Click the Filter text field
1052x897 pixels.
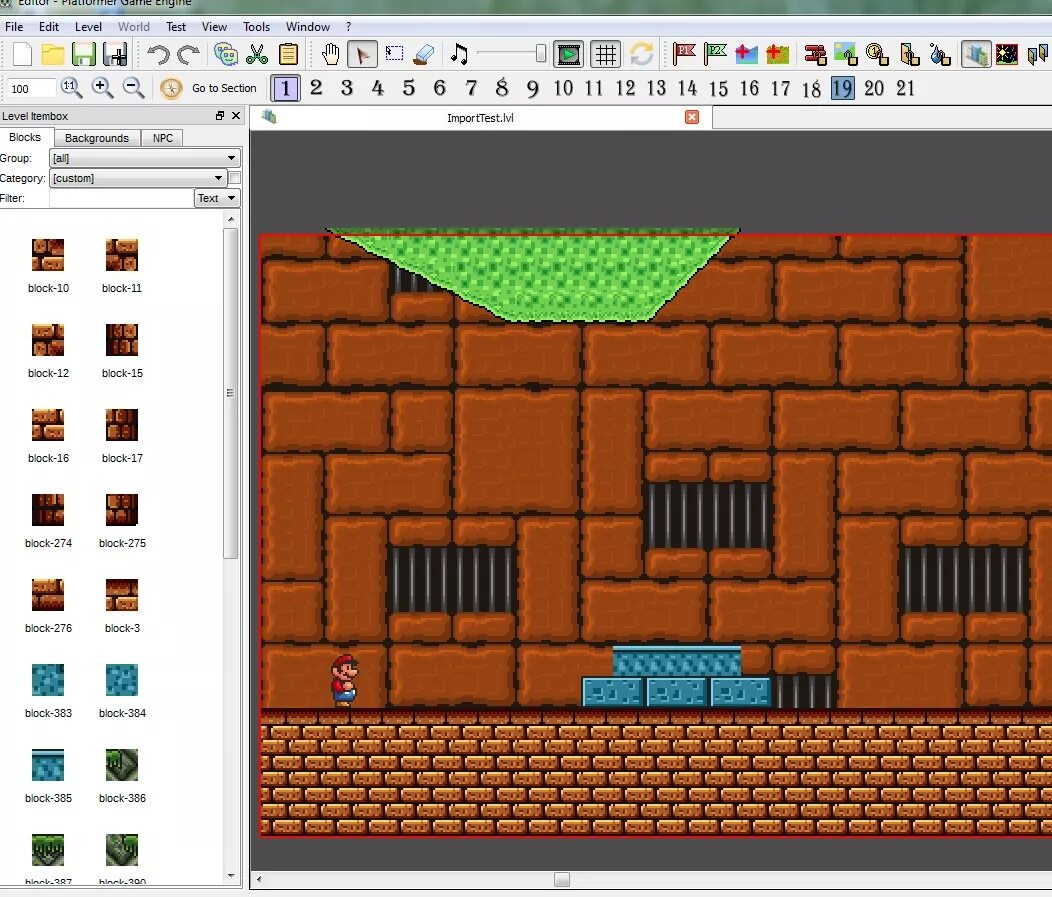point(121,199)
